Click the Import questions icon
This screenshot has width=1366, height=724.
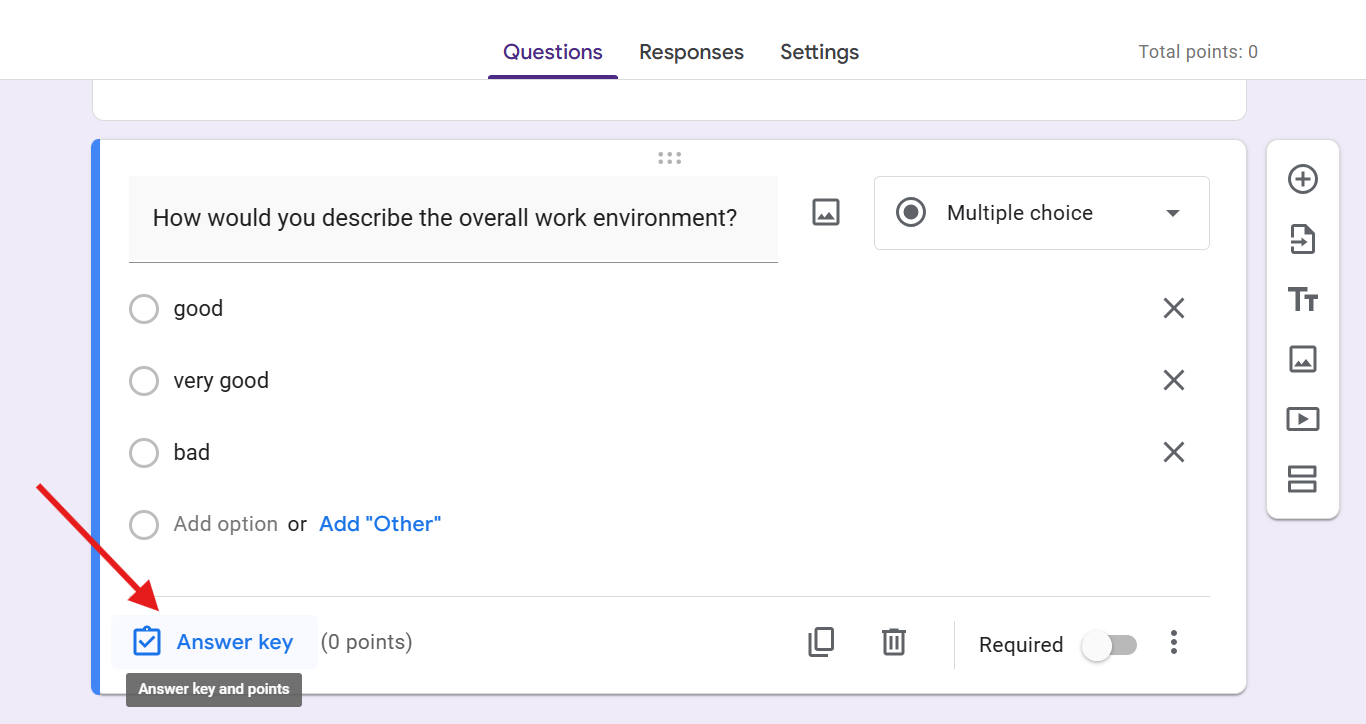1302,240
